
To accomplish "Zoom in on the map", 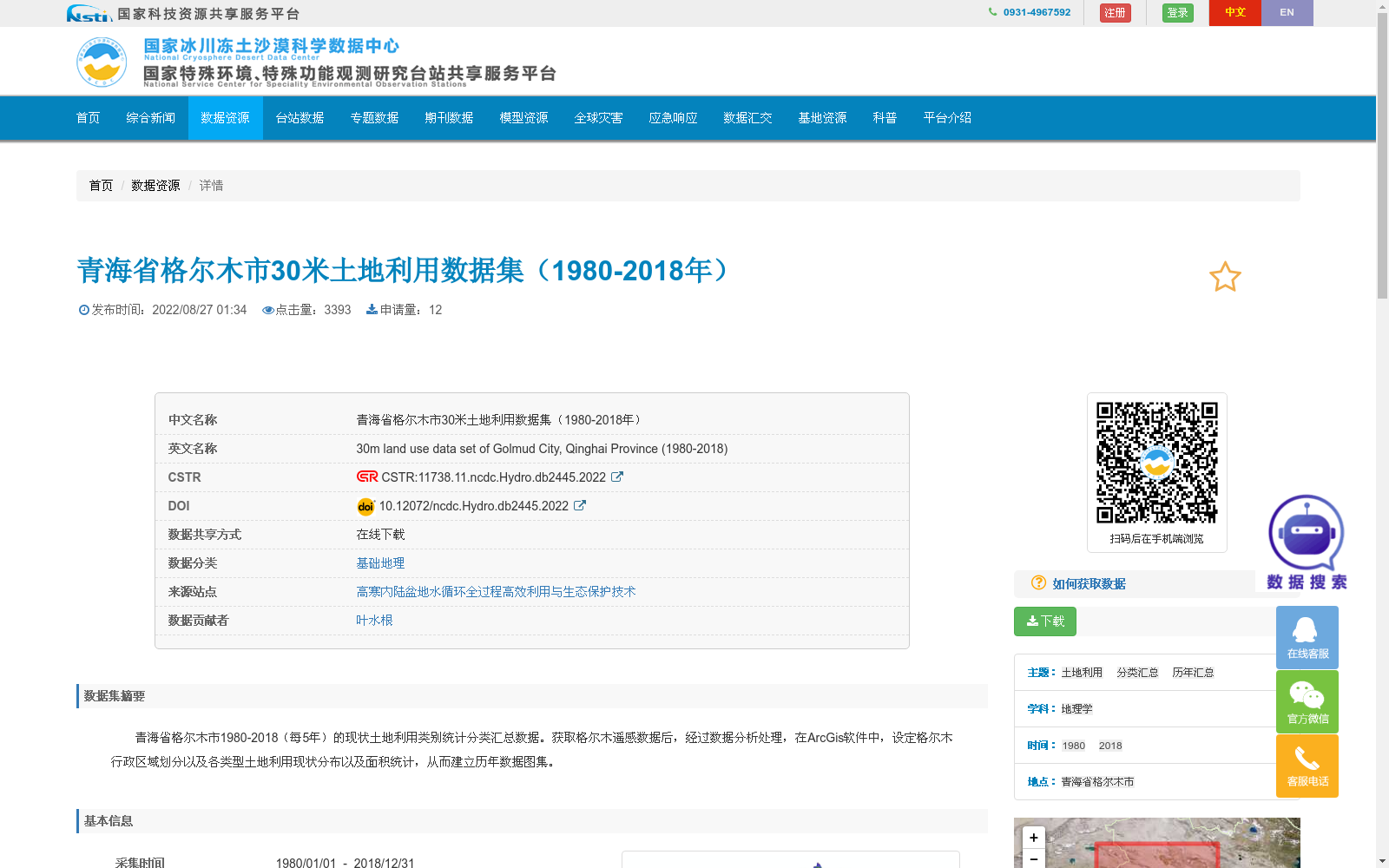I will click(1033, 838).
